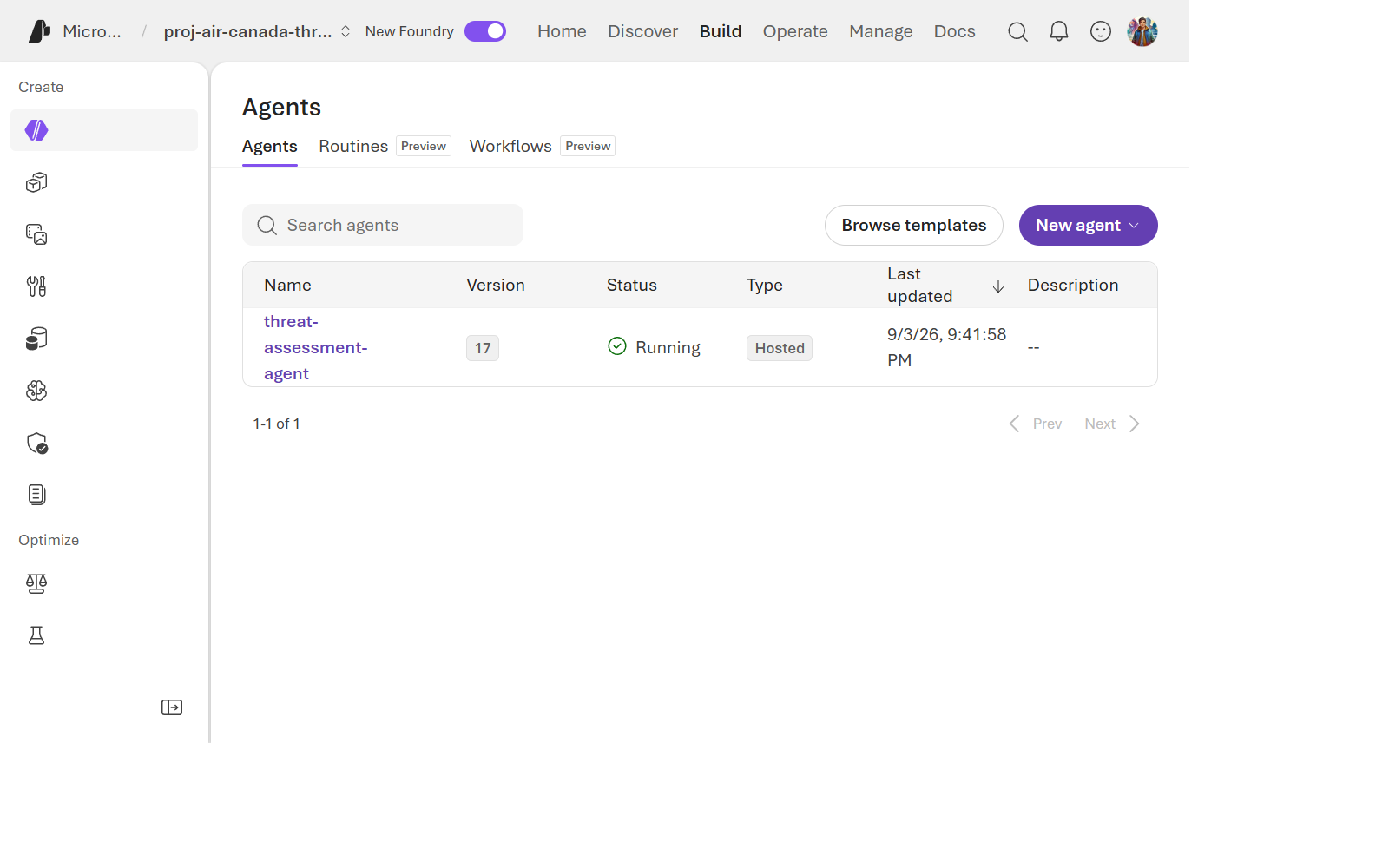Click the 9/3/26, 9:41:58 PM timestamp
The height and width of the screenshot is (868, 1389).
click(x=946, y=347)
